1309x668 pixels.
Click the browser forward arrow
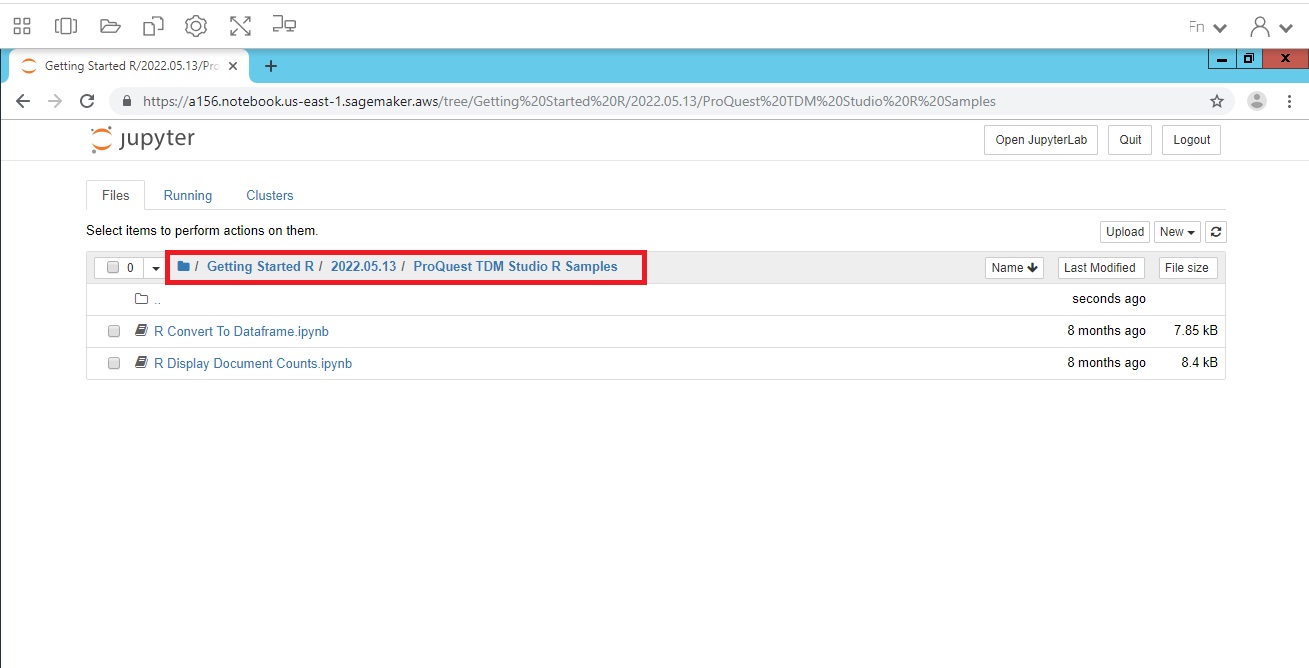[55, 101]
